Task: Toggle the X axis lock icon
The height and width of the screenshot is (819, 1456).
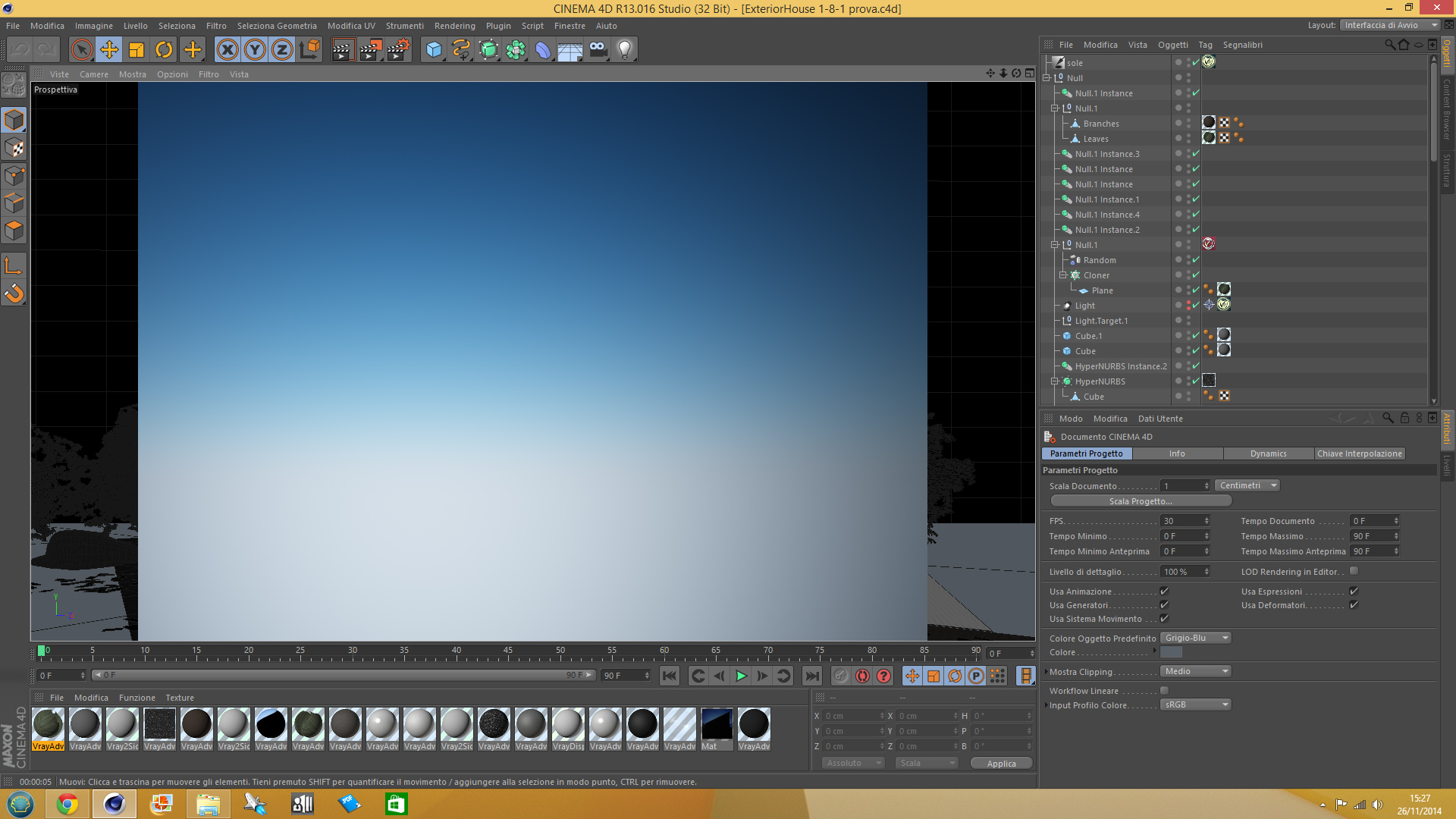Action: [x=227, y=50]
